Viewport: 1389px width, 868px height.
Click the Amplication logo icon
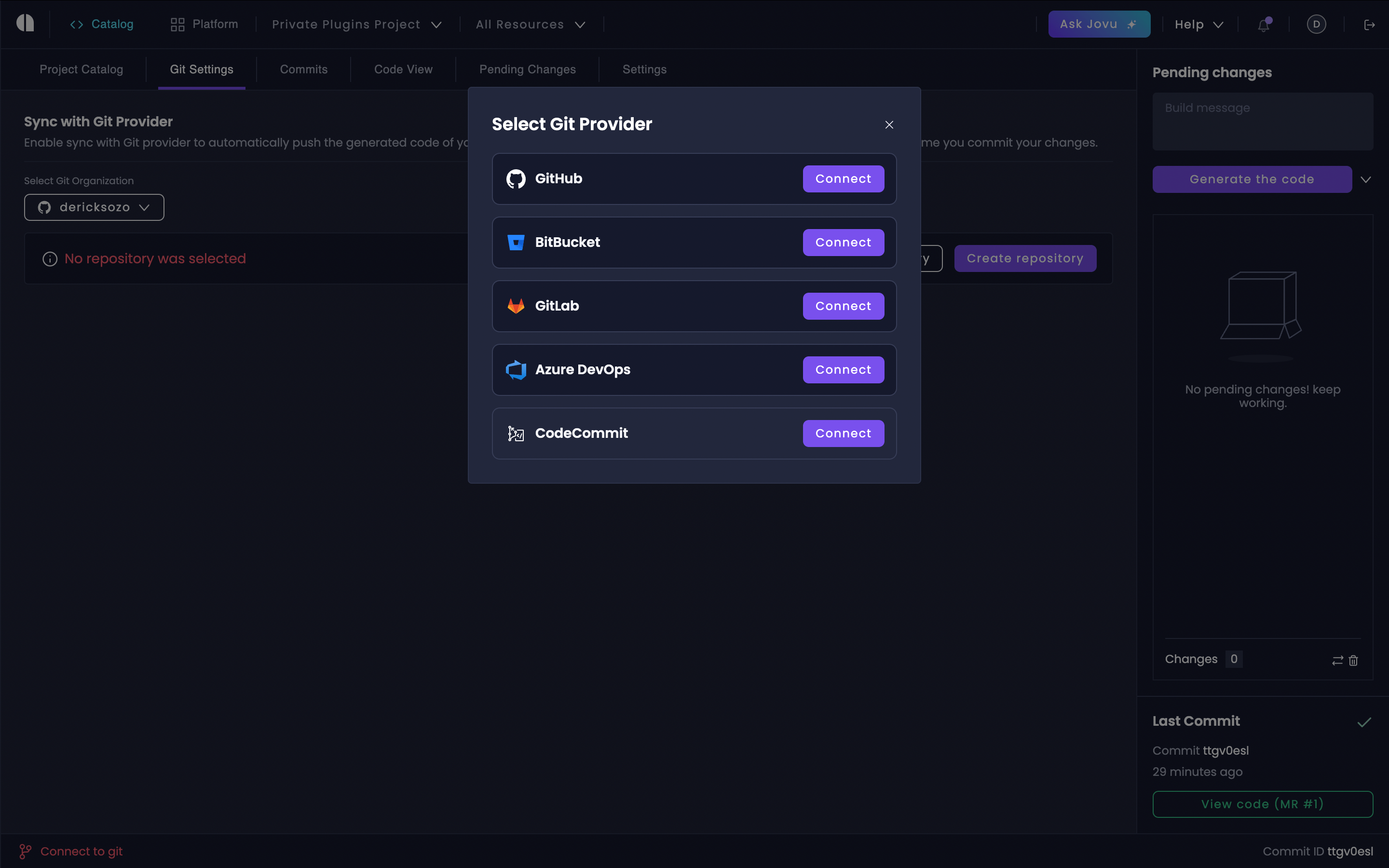[25, 24]
